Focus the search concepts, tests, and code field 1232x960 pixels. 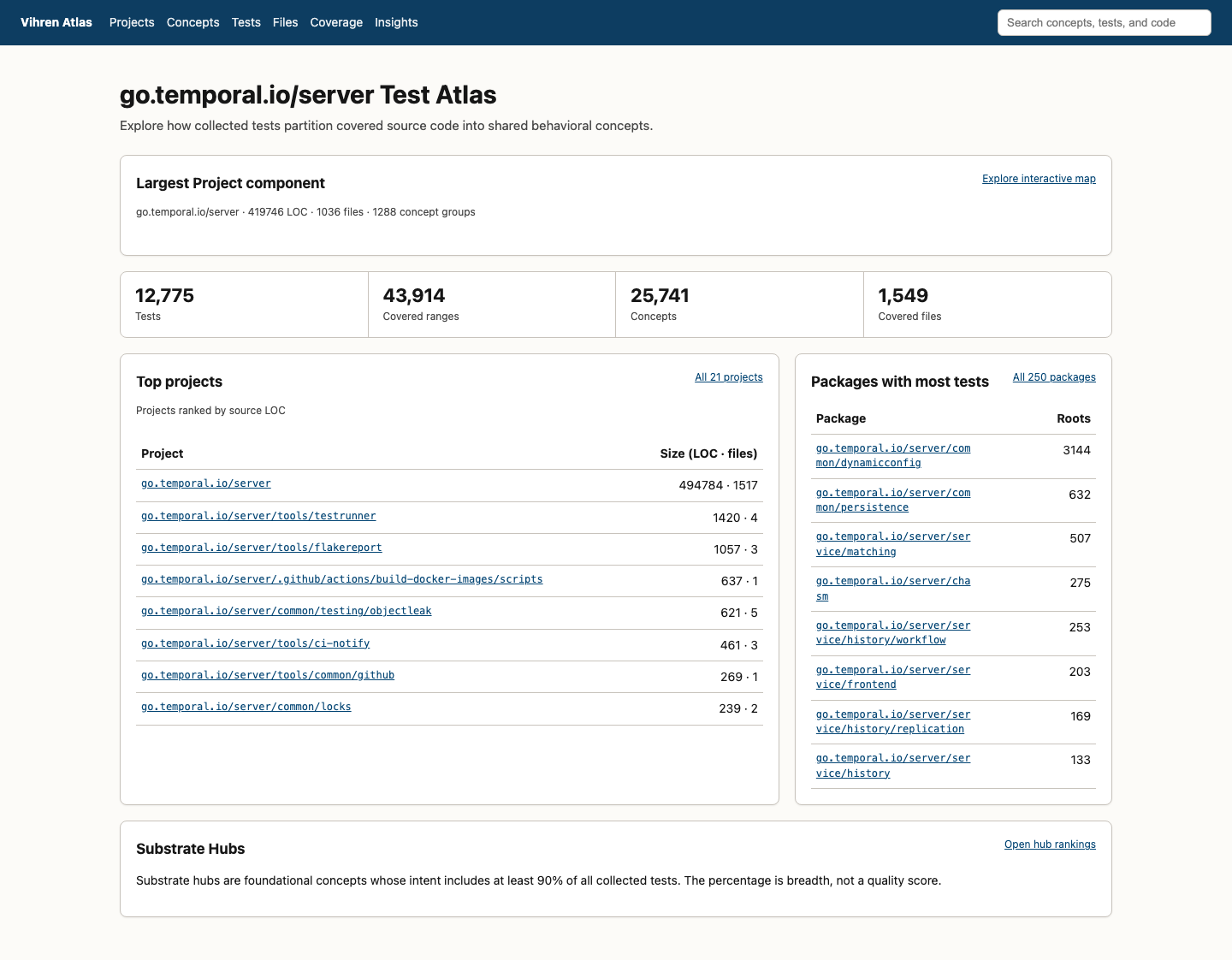pyautogui.click(x=1104, y=23)
